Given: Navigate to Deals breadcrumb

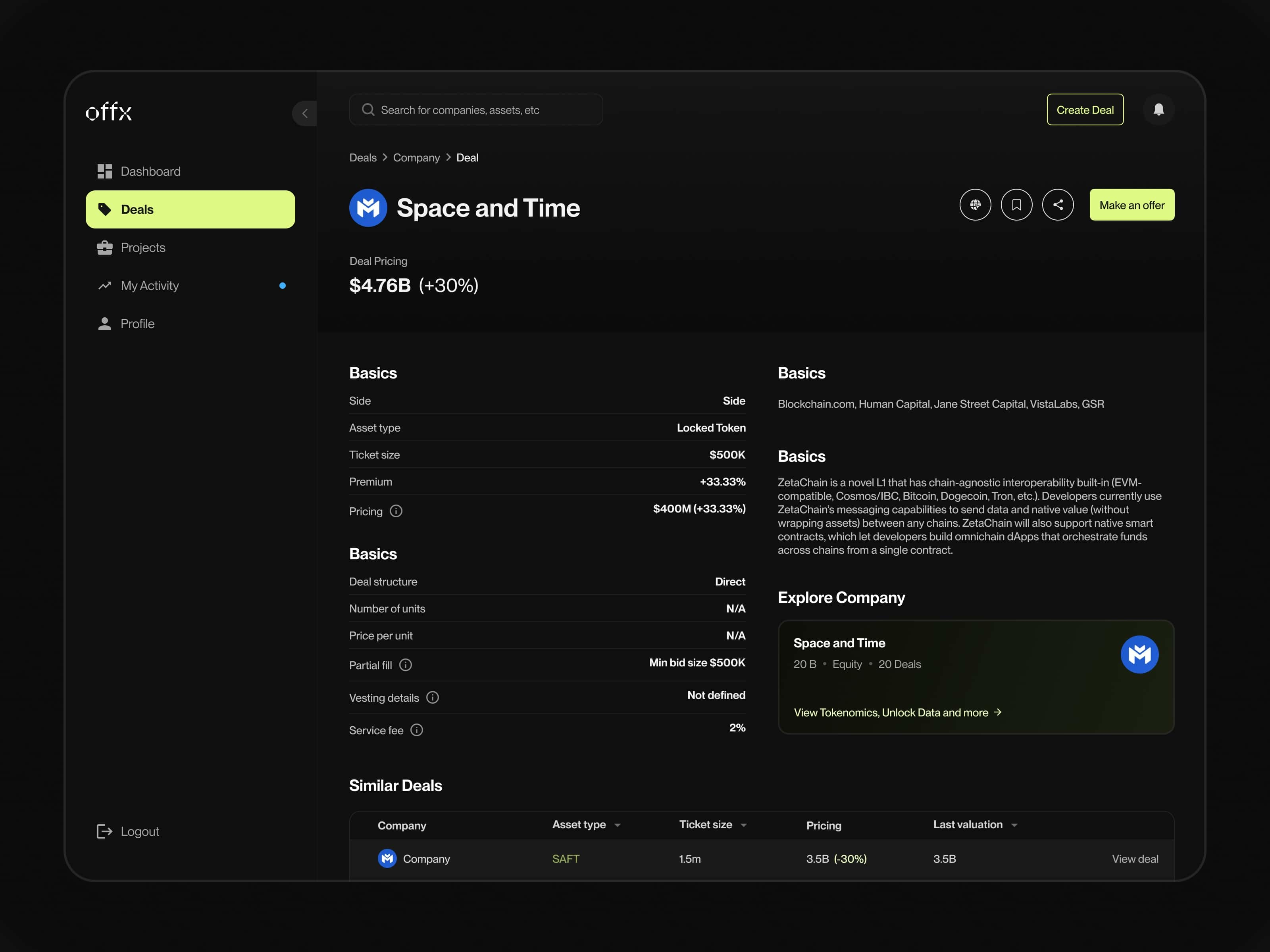Looking at the screenshot, I should coord(363,157).
